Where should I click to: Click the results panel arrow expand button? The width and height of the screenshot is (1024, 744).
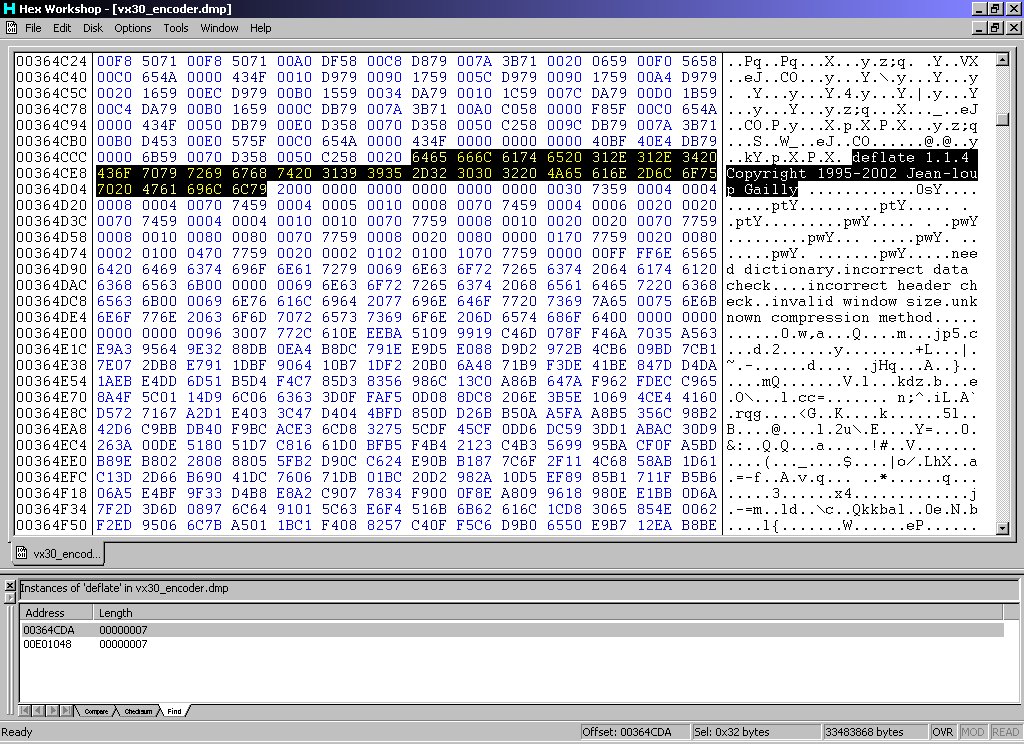coord(10,598)
